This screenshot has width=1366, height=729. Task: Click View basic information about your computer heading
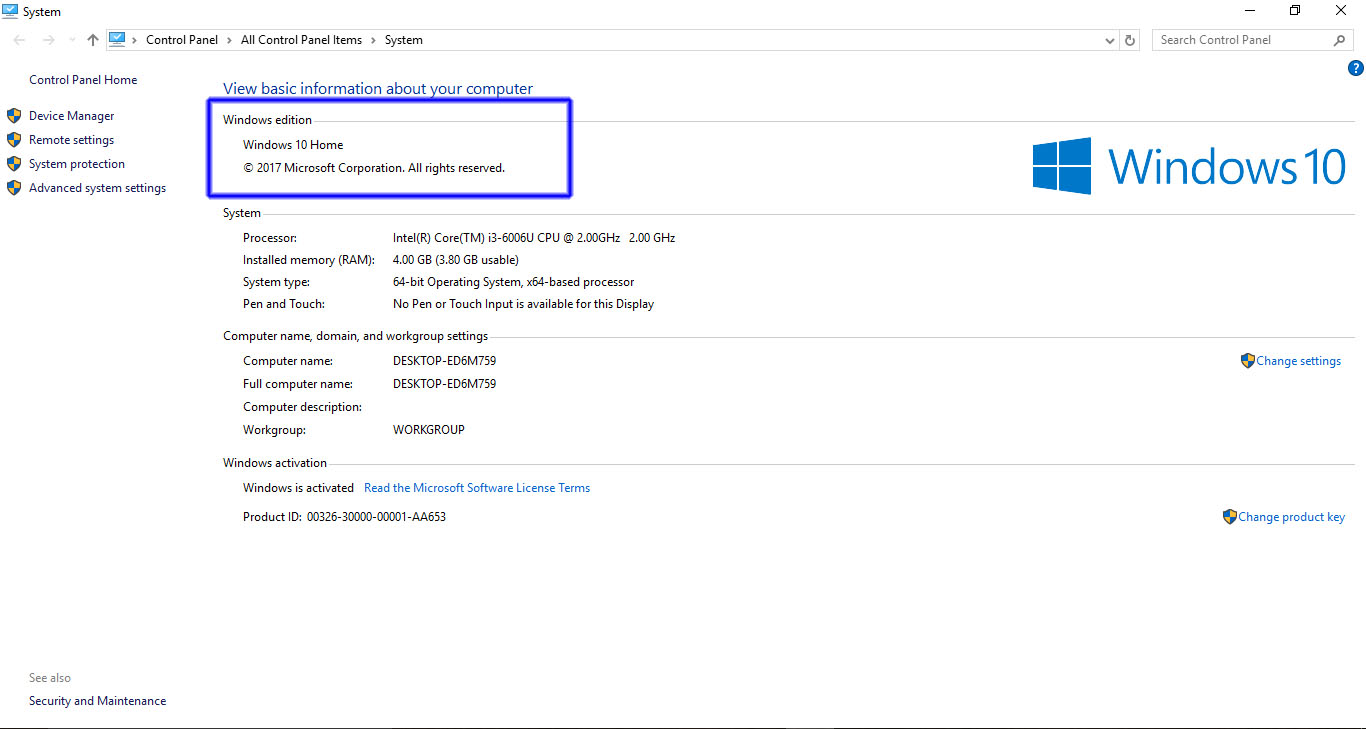[378, 89]
